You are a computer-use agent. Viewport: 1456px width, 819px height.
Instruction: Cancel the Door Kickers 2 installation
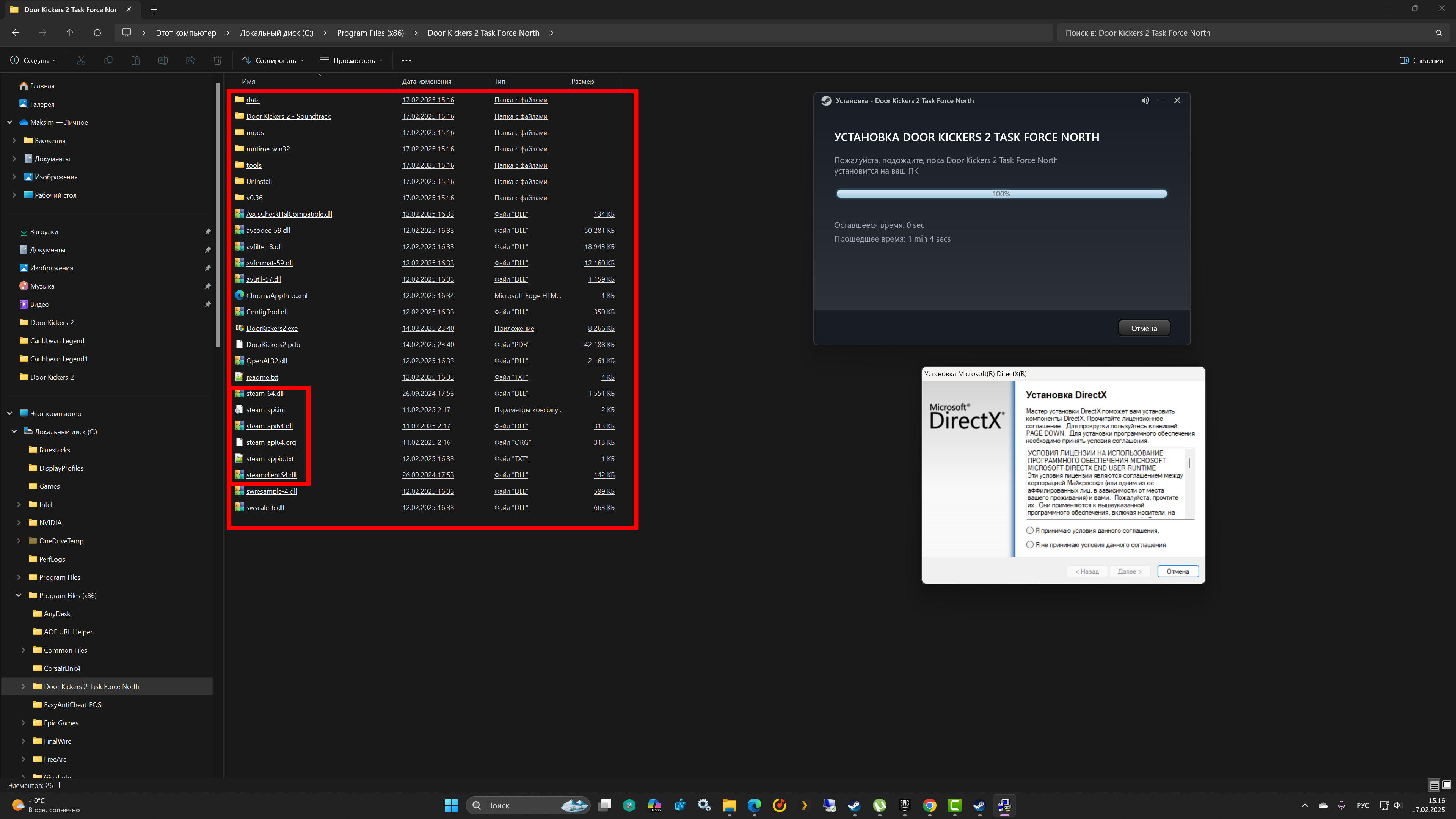tap(1144, 328)
